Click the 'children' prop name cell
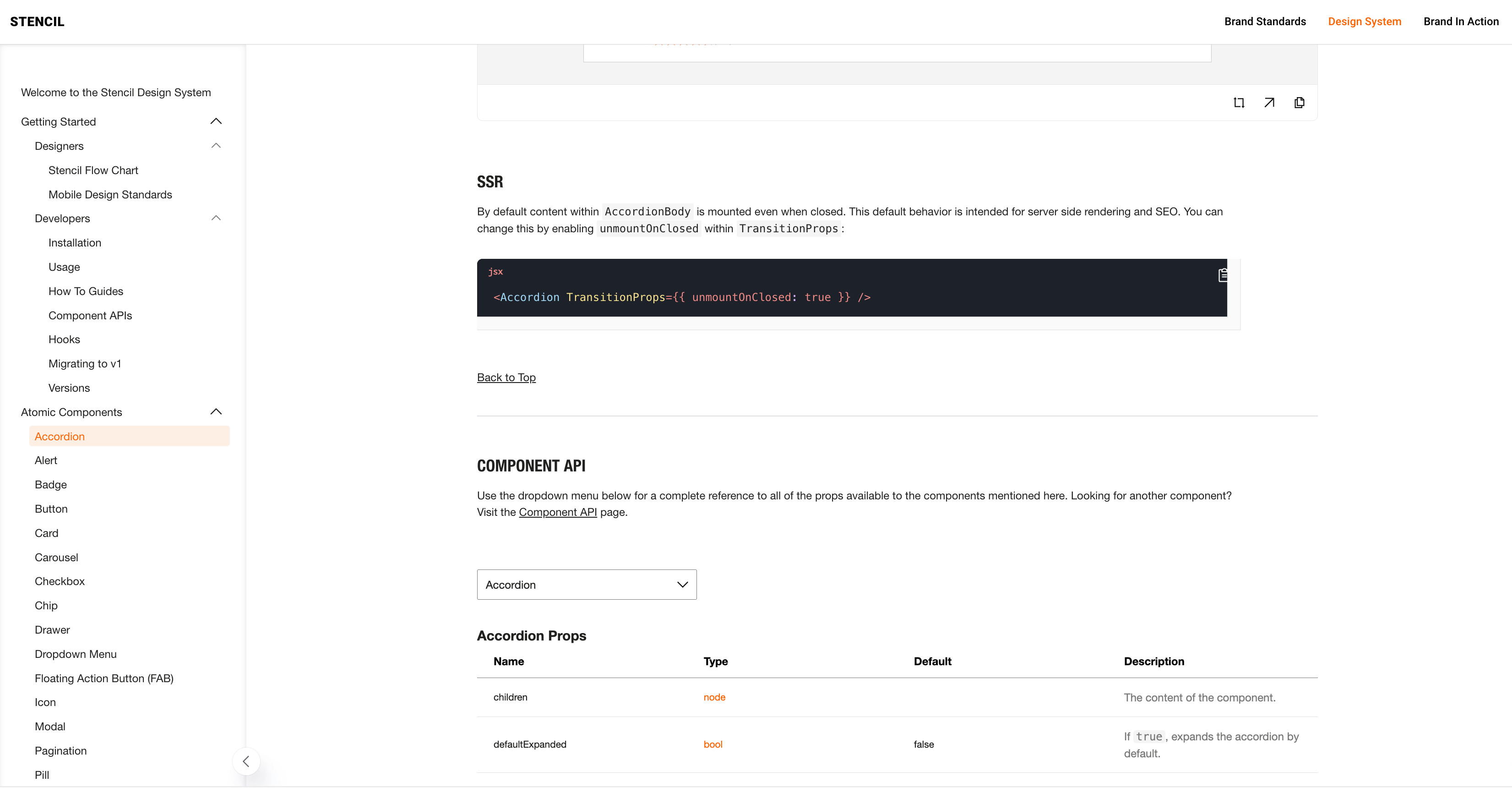 click(x=510, y=698)
